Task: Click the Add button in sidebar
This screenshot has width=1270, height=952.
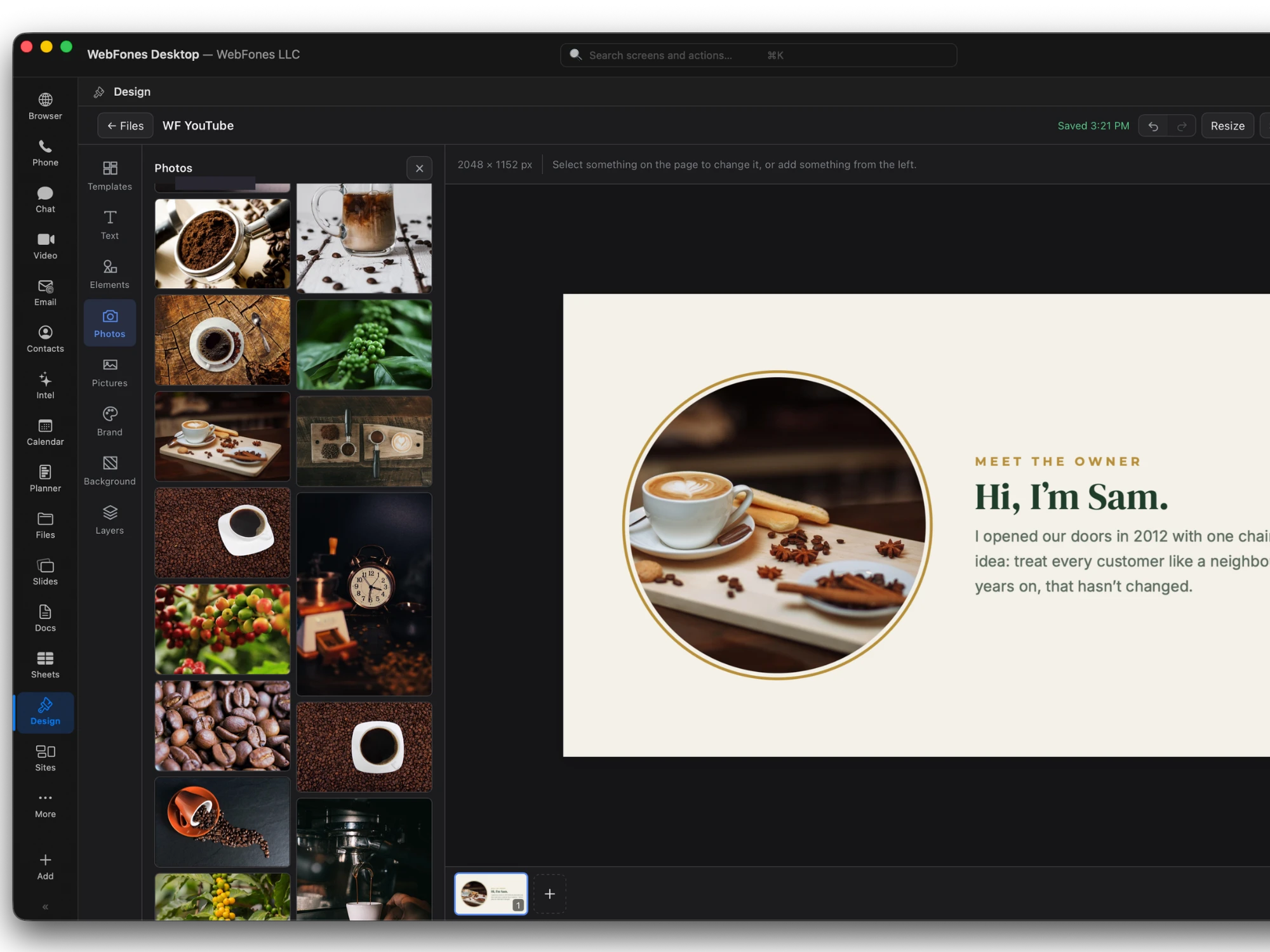Action: point(45,867)
